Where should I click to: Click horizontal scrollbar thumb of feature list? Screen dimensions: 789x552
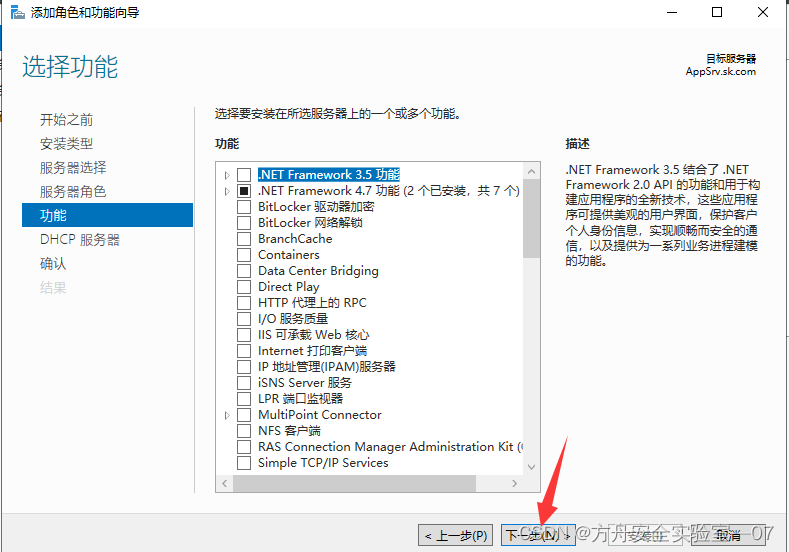(x=354, y=484)
